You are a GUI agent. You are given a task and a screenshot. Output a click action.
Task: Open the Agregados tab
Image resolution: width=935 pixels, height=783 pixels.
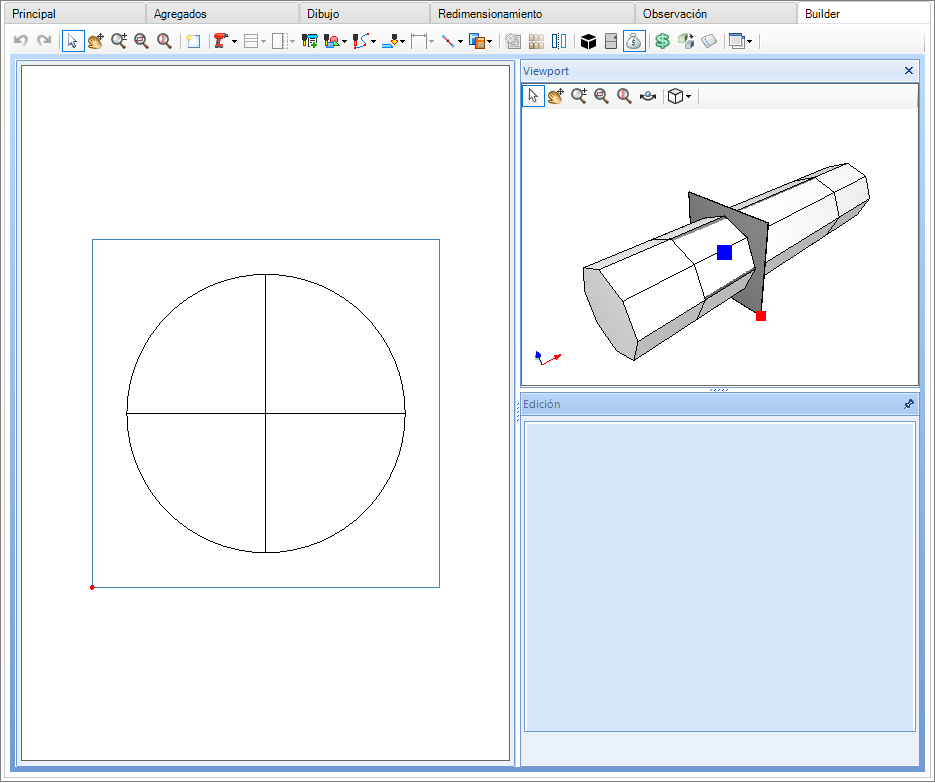click(180, 14)
